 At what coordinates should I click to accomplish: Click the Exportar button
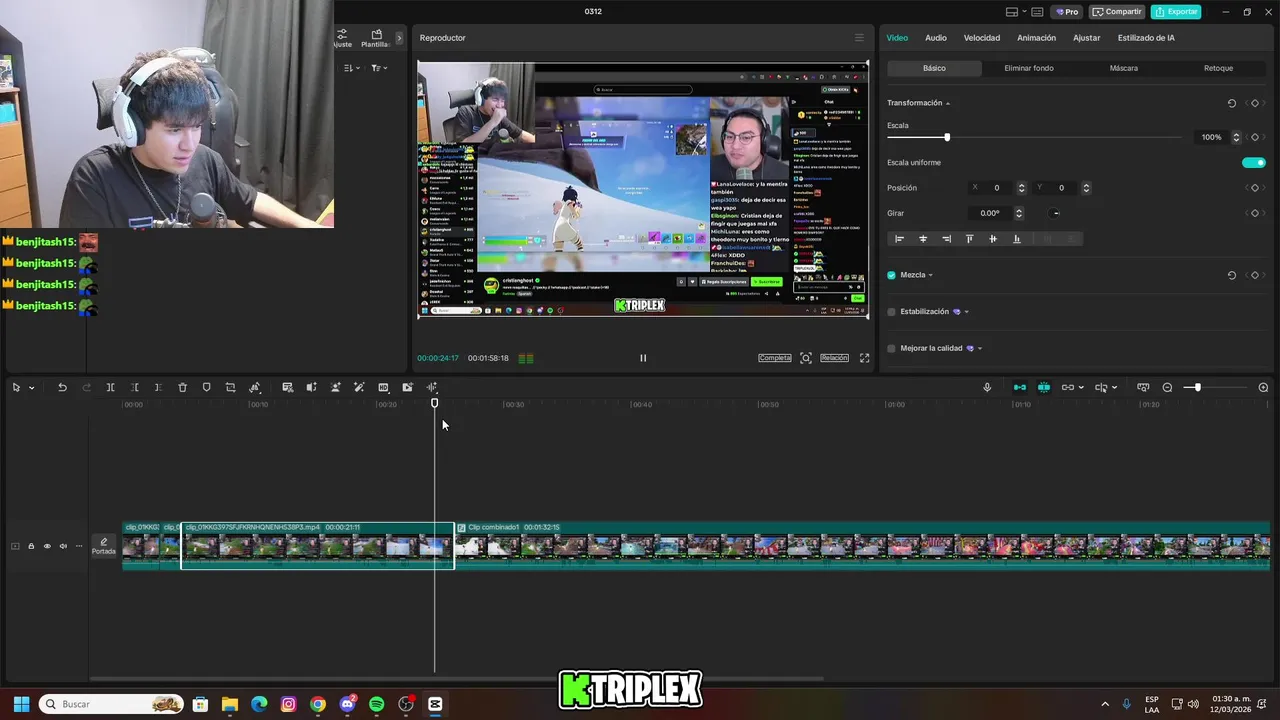click(x=1176, y=12)
